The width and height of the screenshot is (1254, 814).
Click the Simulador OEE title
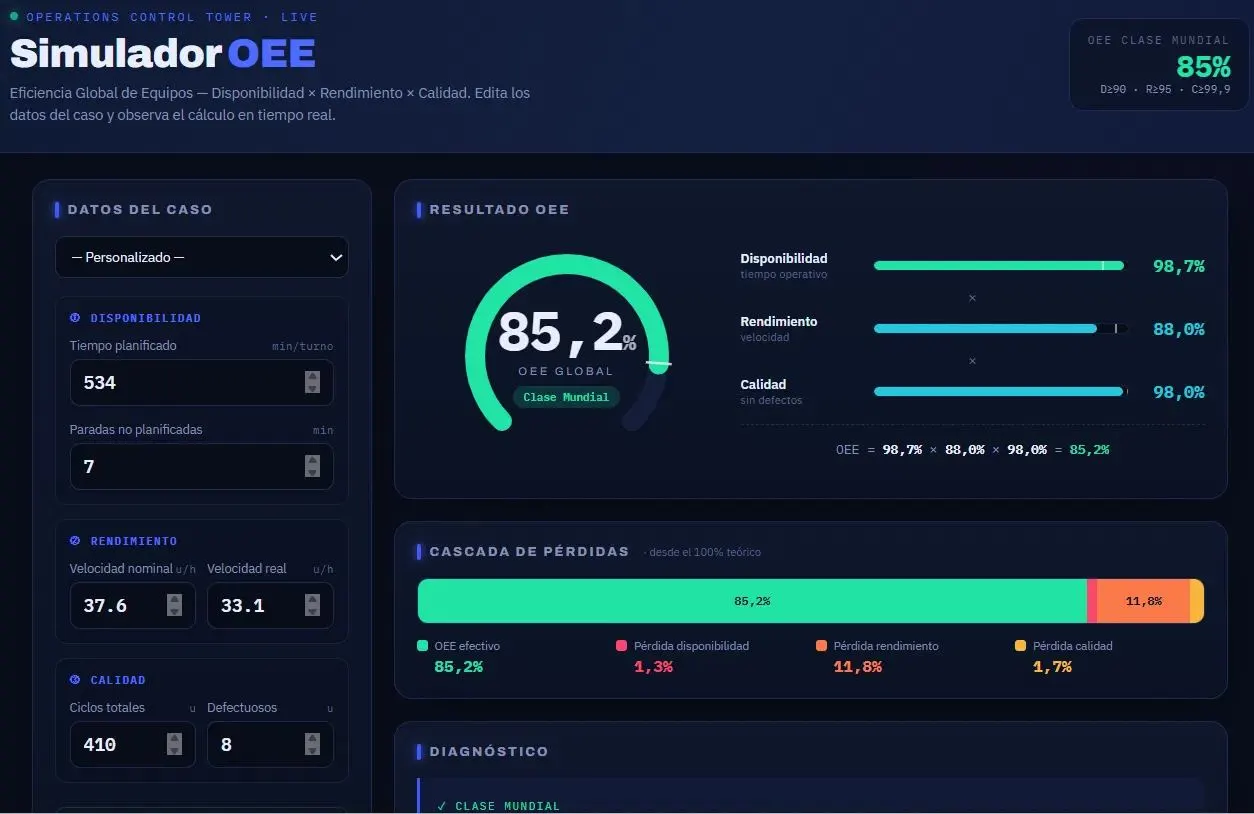tap(163, 53)
